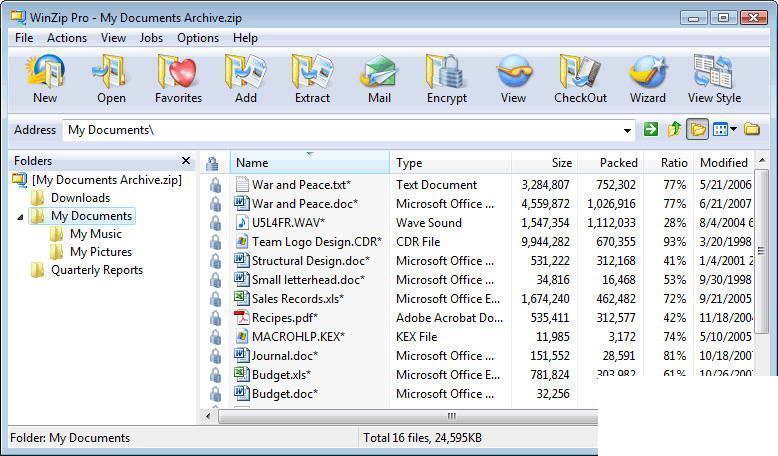Toggle the Folders pane icon
778x456 pixels.
(697, 130)
